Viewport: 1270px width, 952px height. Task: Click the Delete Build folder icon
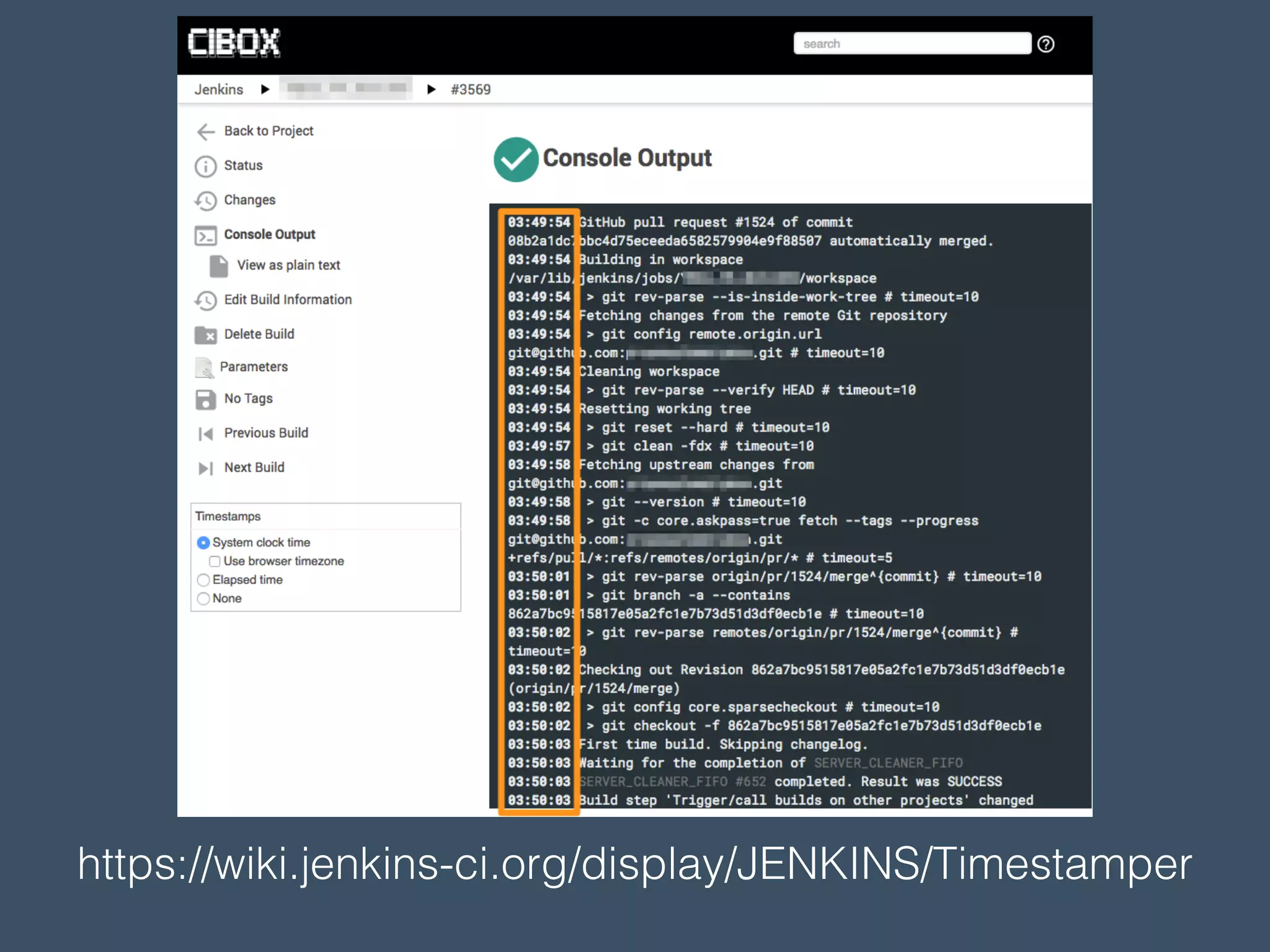coord(206,335)
